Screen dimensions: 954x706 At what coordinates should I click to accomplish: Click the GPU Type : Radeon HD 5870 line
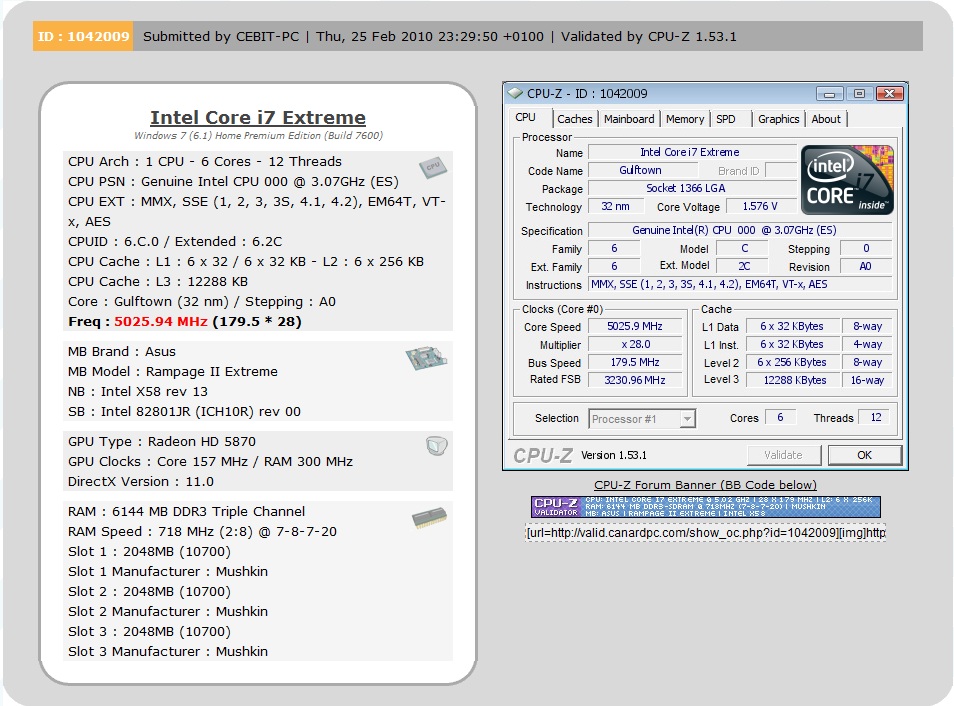(x=162, y=441)
